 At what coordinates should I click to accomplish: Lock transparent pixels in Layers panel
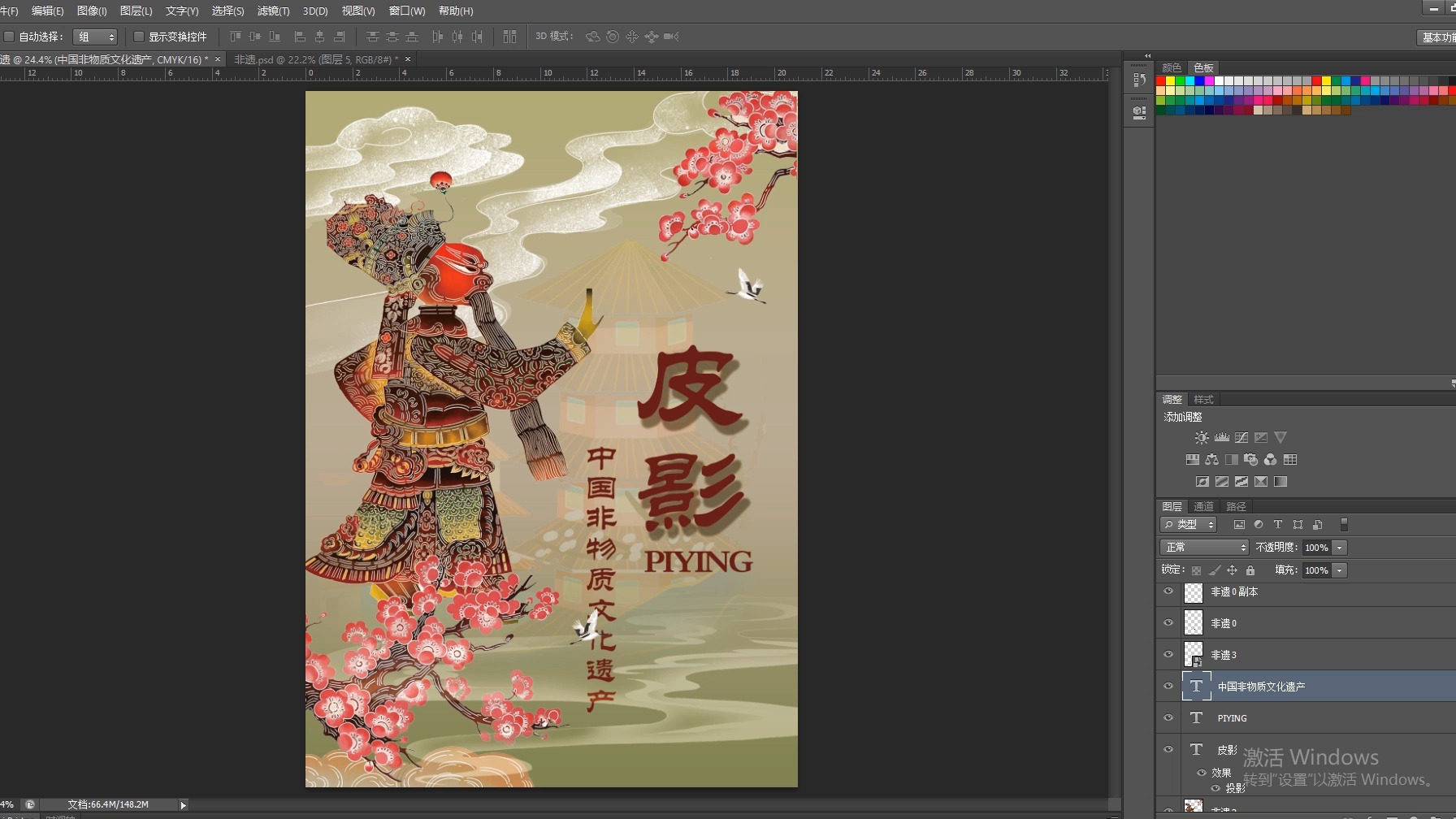(1196, 570)
